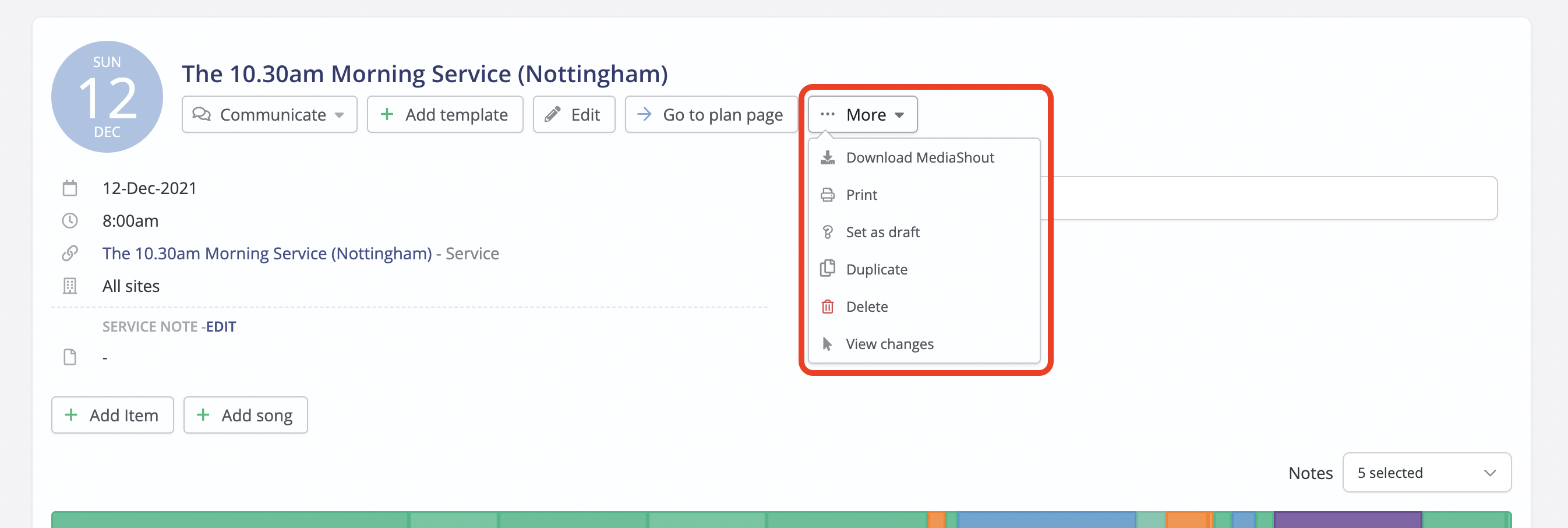This screenshot has width=1568, height=528.
Task: Click the printer icon beside Print
Action: (828, 194)
